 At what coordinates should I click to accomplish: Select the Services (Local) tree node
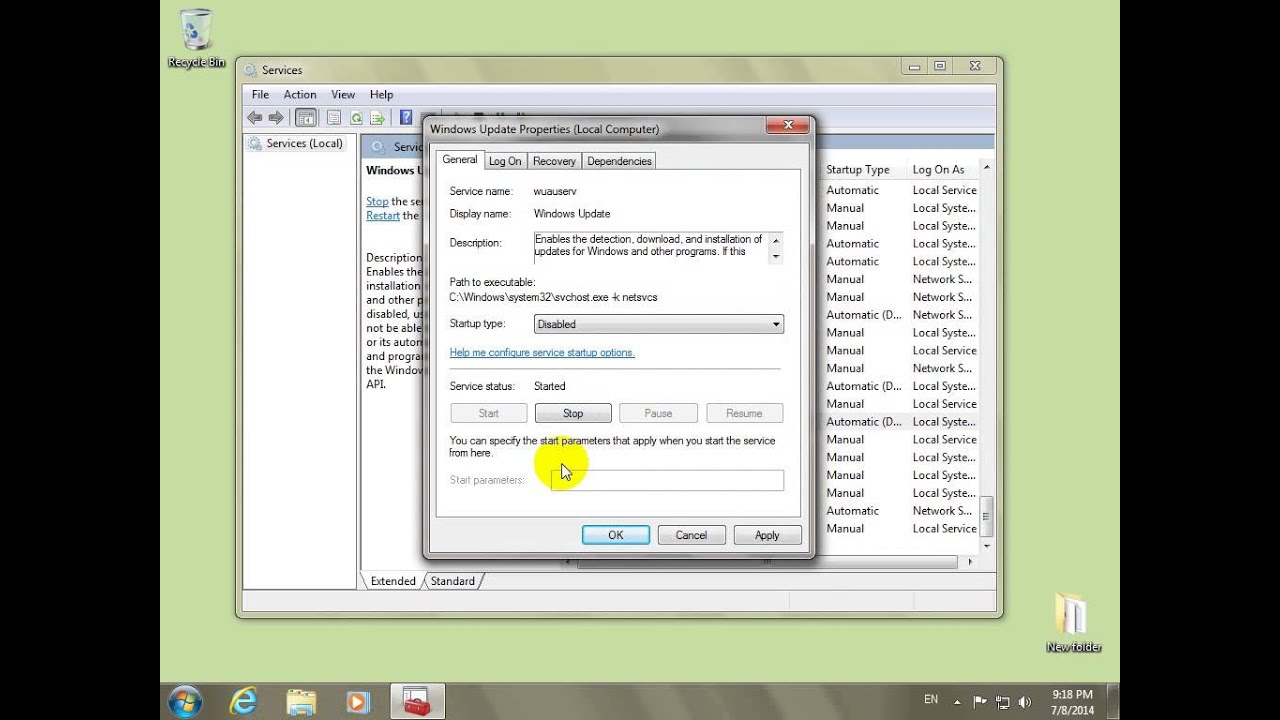(x=295, y=144)
